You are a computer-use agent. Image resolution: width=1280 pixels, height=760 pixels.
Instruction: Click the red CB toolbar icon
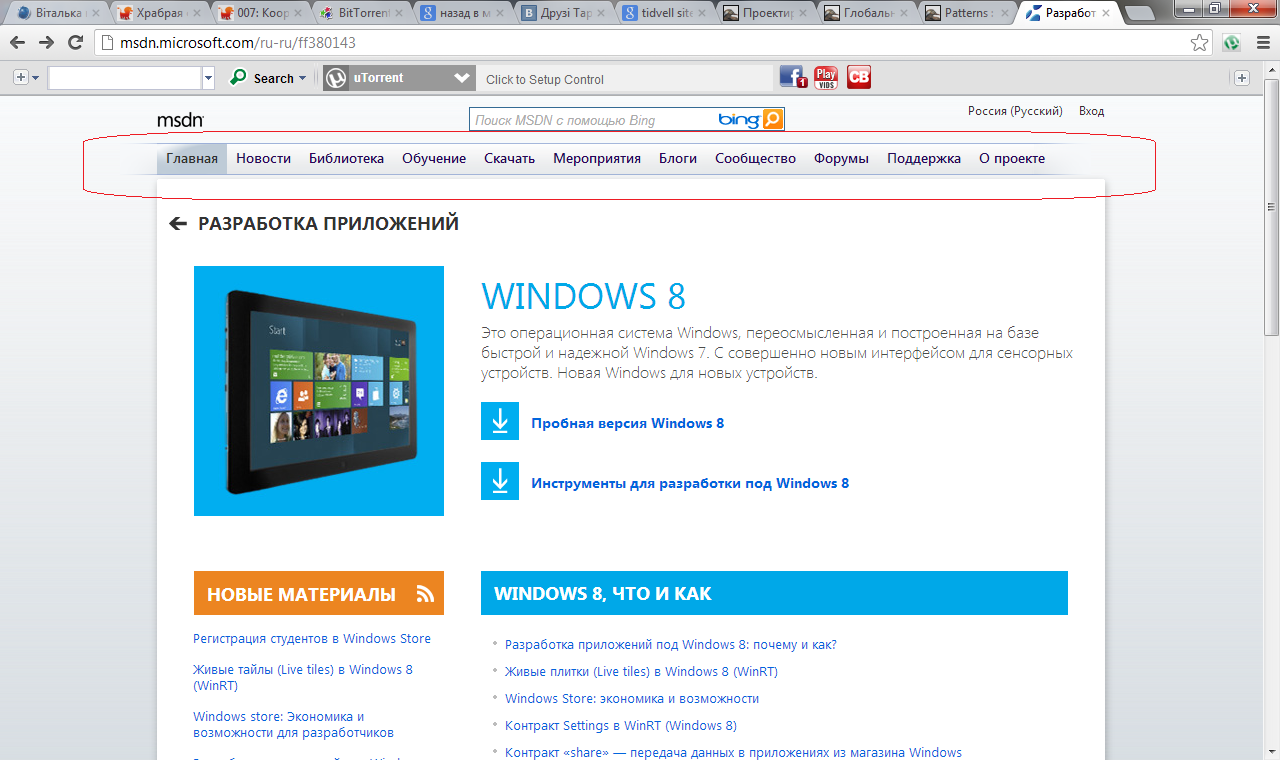pos(859,78)
